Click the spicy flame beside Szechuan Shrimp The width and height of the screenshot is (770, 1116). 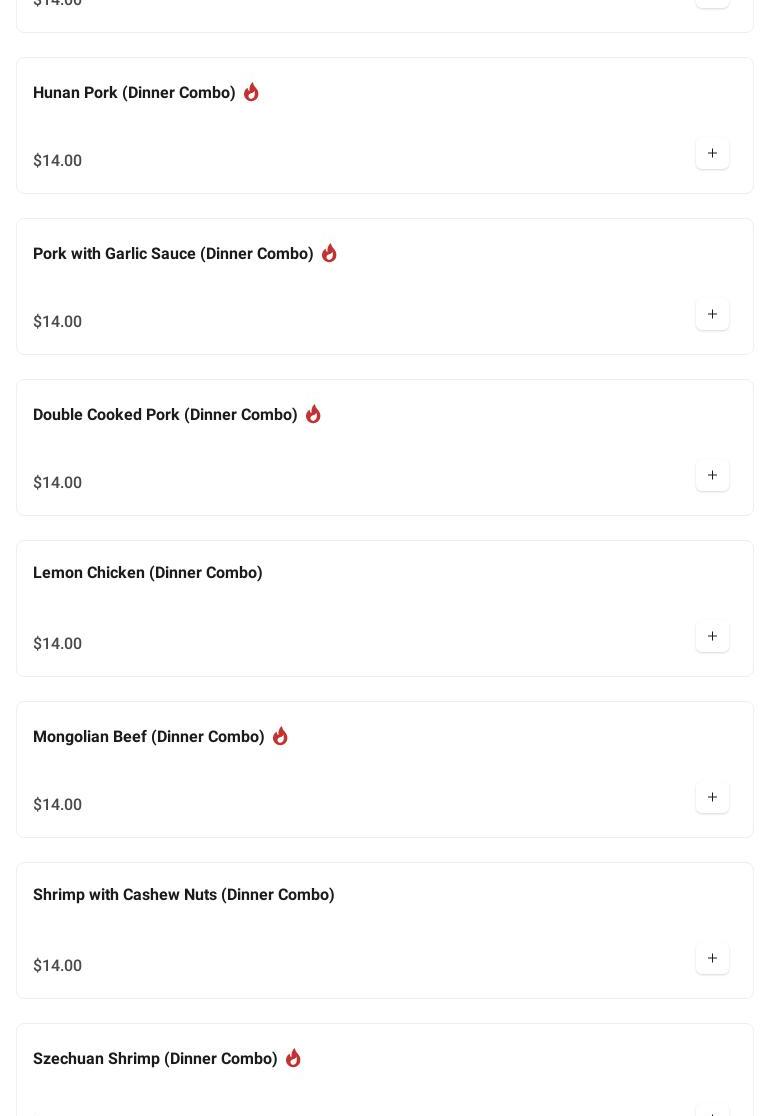[293, 1058]
